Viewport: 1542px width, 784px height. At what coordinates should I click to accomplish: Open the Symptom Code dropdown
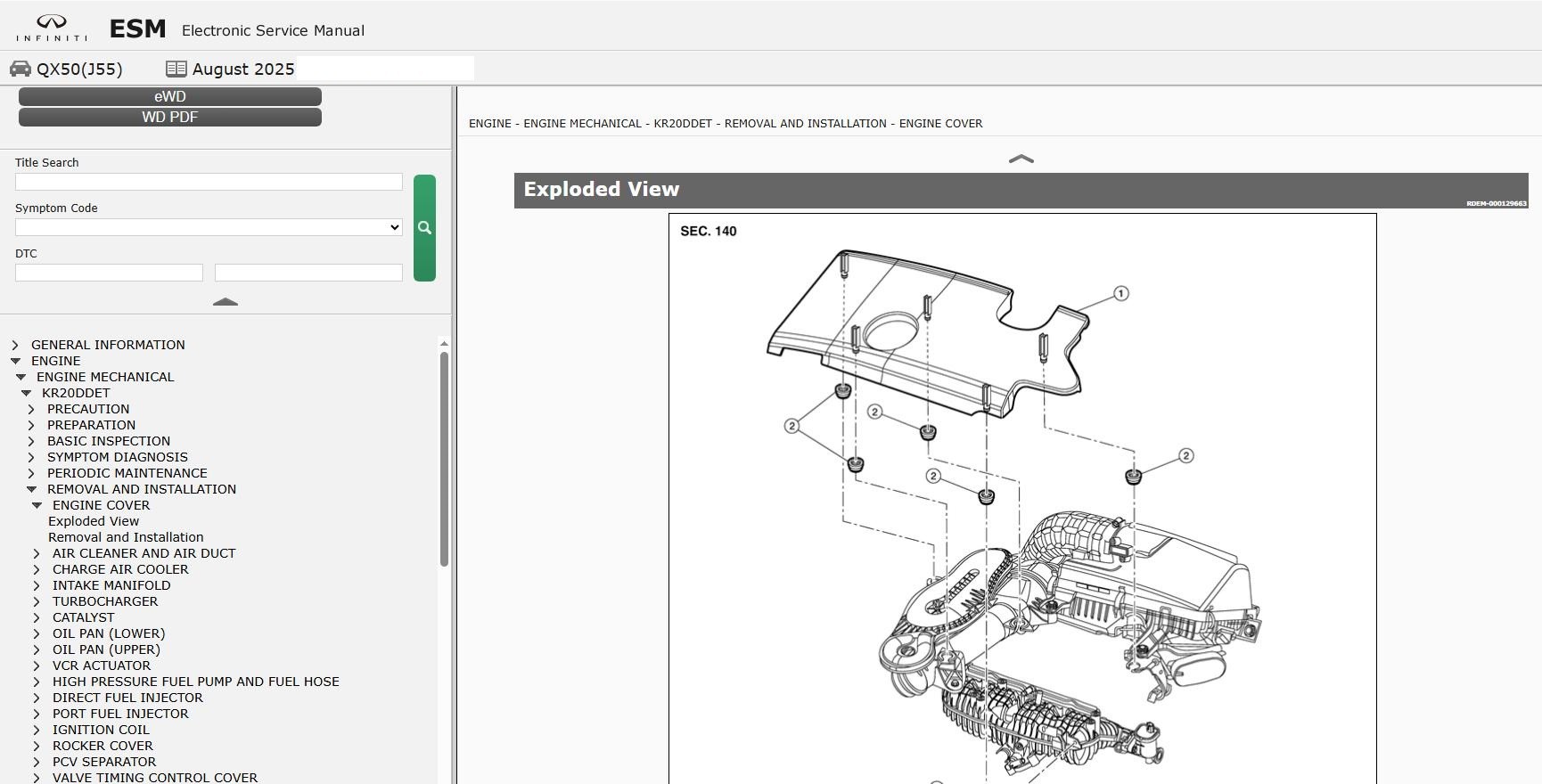(209, 227)
